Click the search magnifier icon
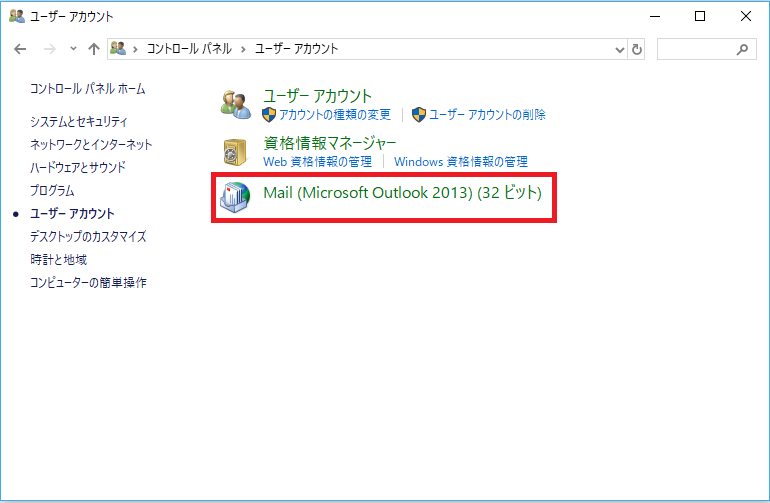 point(742,49)
